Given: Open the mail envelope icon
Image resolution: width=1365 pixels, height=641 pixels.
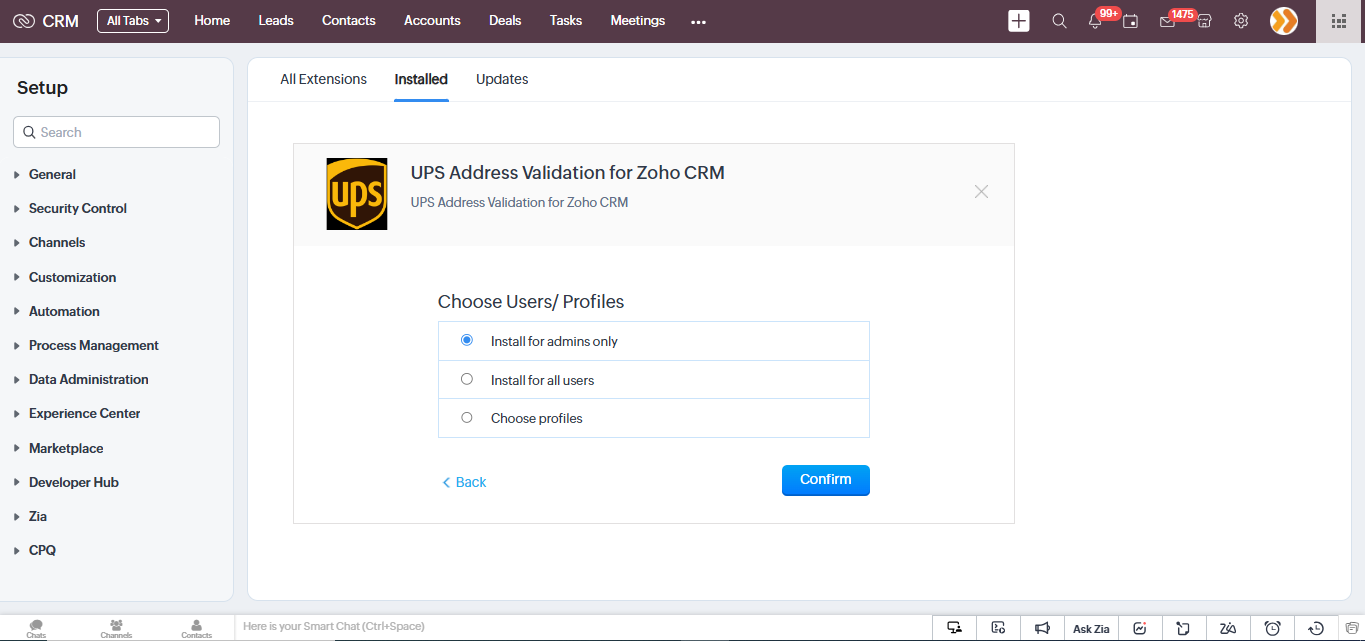Looking at the screenshot, I should (x=1167, y=21).
